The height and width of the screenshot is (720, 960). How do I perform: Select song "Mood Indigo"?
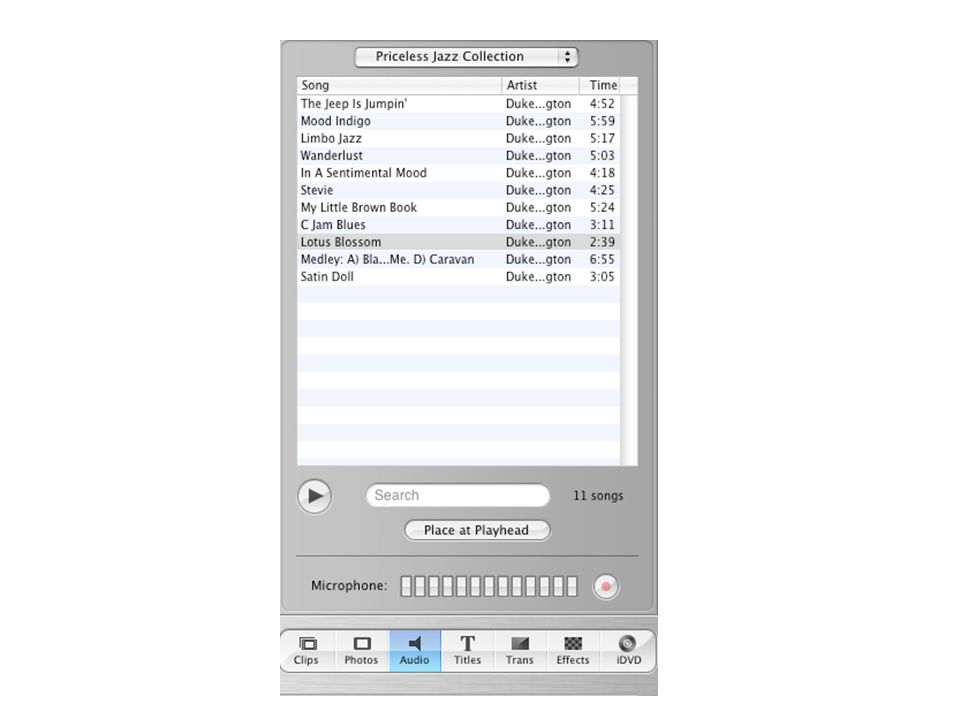pyautogui.click(x=459, y=121)
